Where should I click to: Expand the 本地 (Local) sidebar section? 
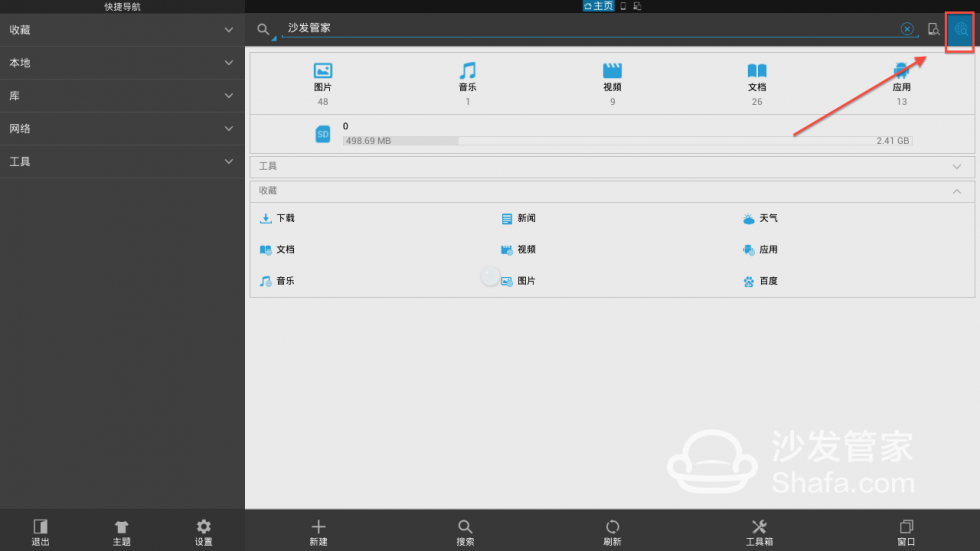tap(122, 62)
